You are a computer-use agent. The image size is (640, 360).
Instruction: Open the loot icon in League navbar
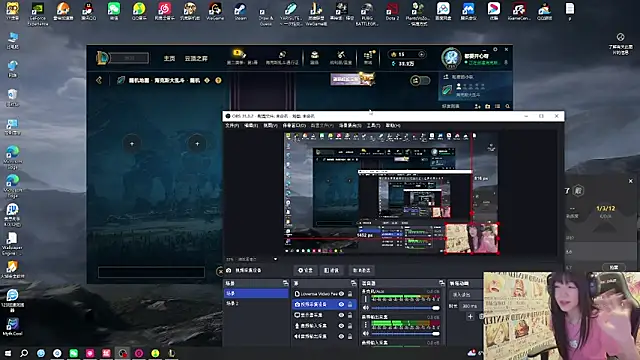click(x=341, y=57)
